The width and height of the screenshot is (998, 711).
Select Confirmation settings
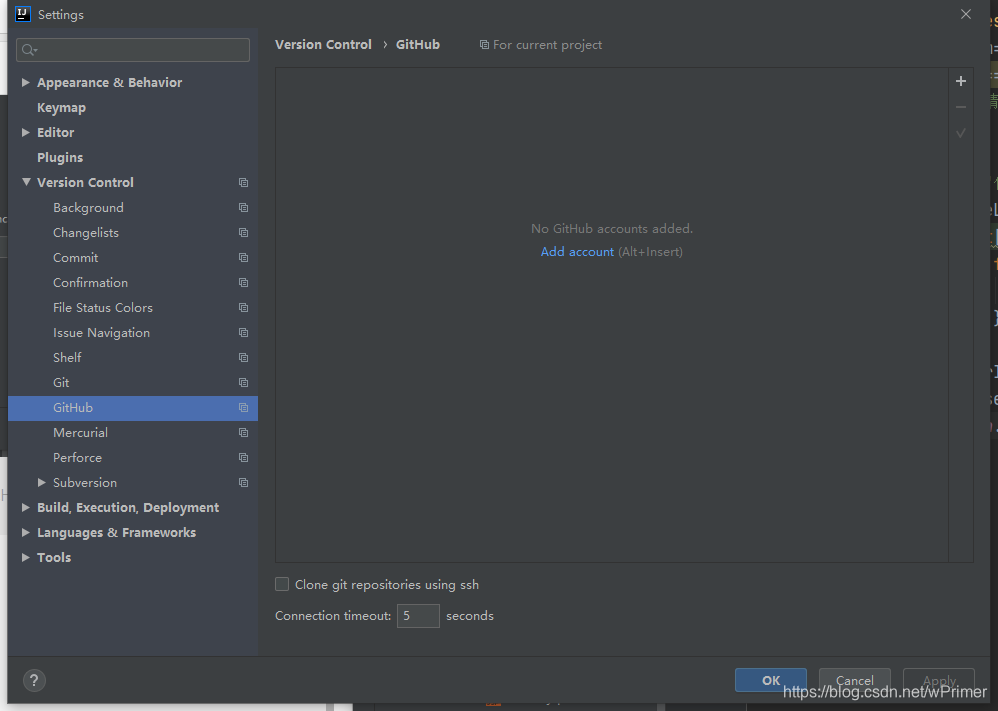click(x=90, y=283)
